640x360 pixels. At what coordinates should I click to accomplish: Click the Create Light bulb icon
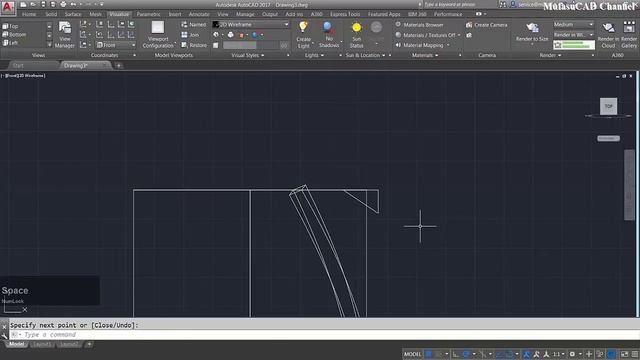(x=303, y=27)
